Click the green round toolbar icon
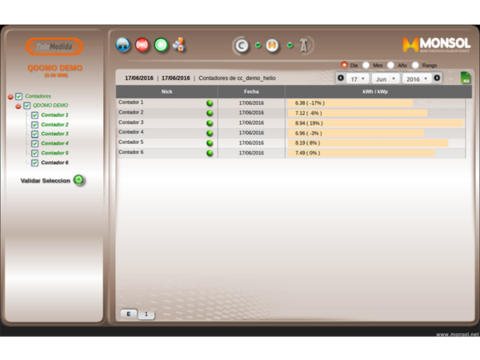The width and height of the screenshot is (480, 360). click(161, 45)
